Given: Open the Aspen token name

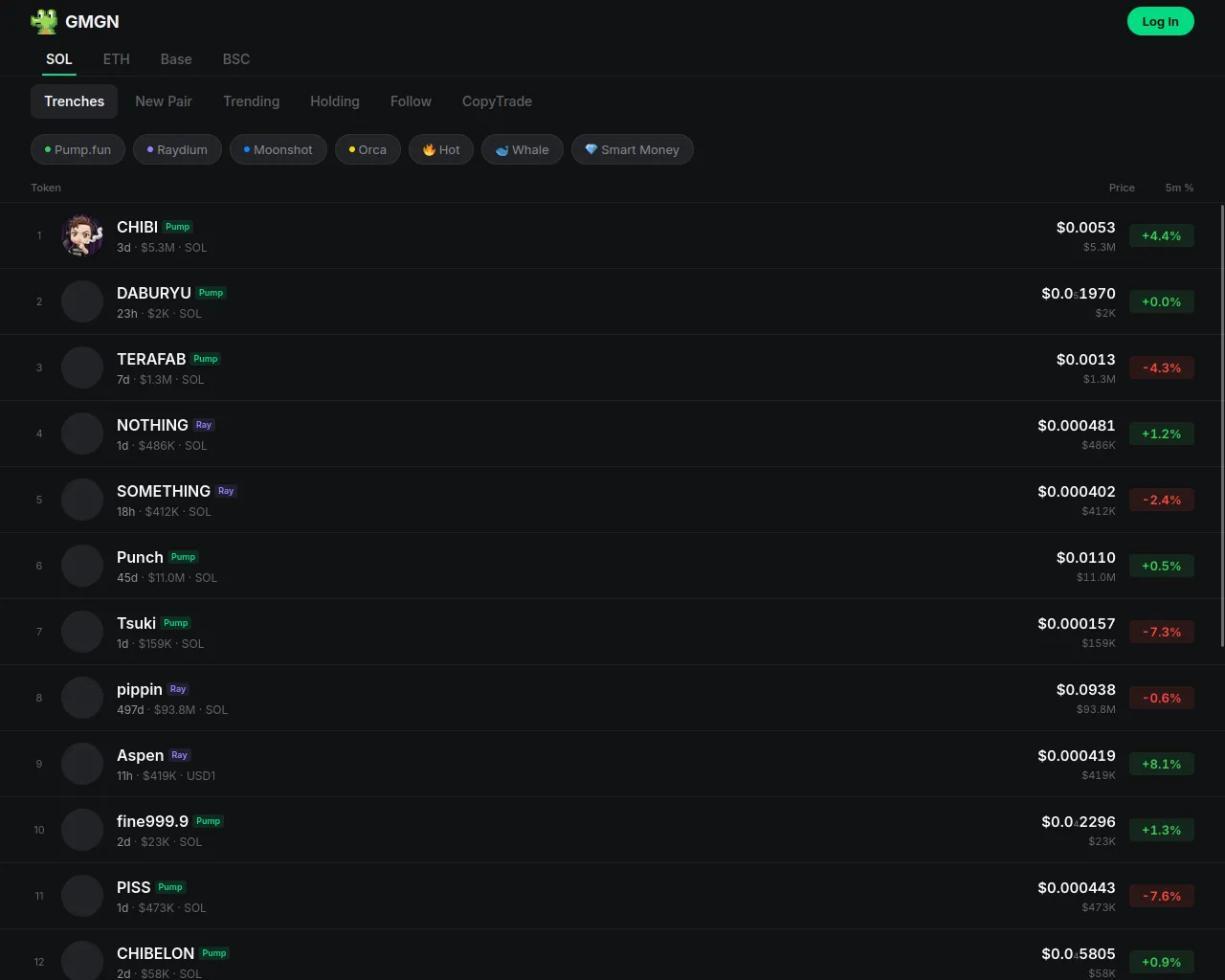Looking at the screenshot, I should (140, 755).
